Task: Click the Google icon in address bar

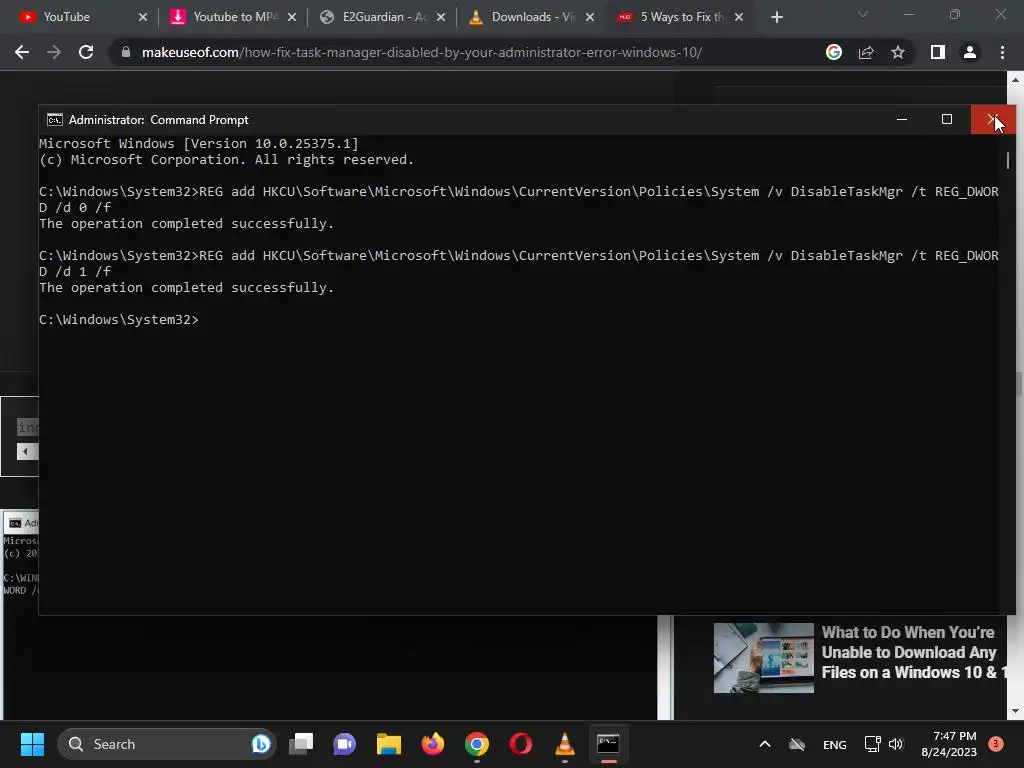Action: pos(834,52)
